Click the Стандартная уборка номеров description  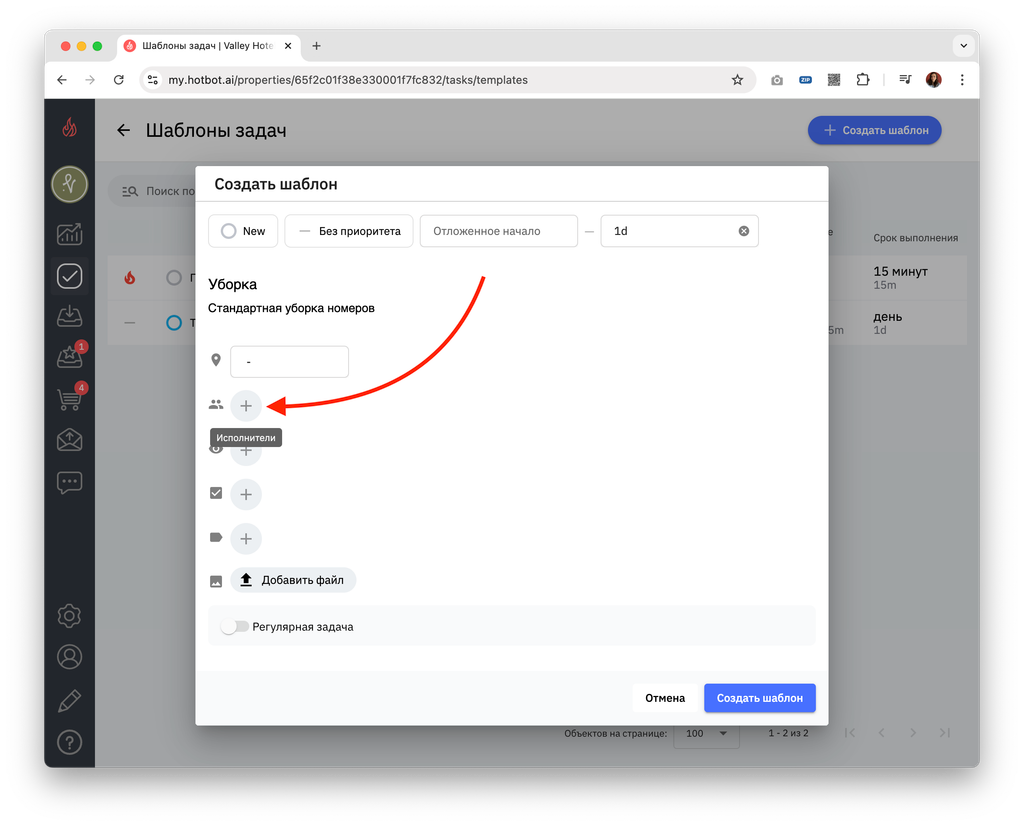coord(291,308)
